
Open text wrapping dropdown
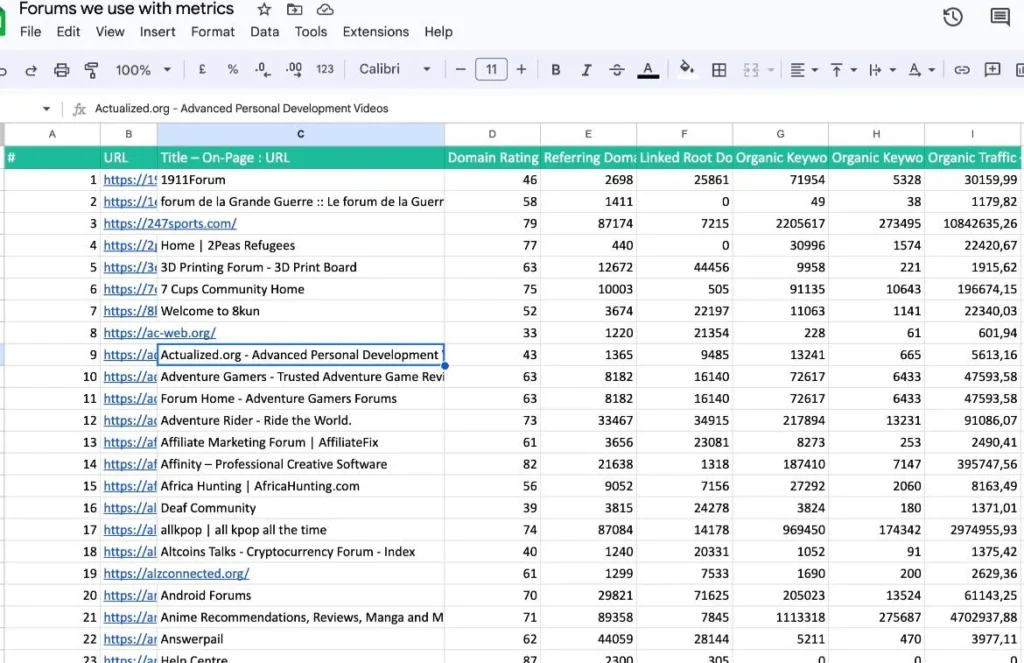point(882,70)
